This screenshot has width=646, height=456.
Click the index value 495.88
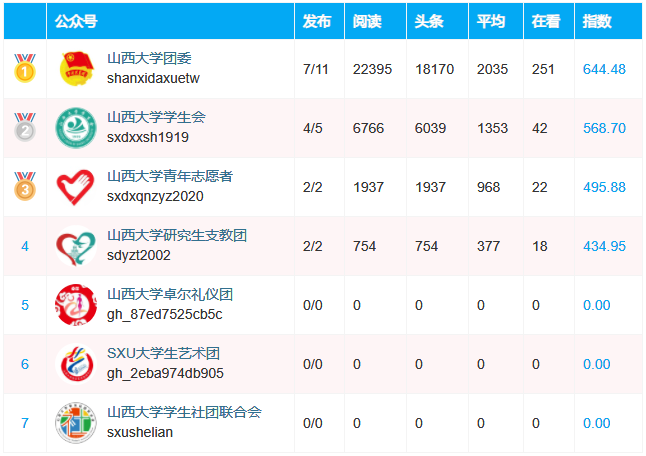(604, 187)
